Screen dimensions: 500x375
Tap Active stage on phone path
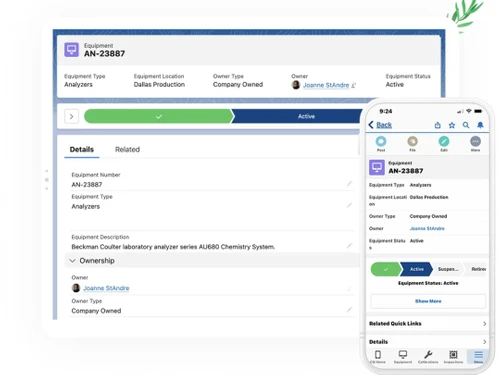[417, 269]
